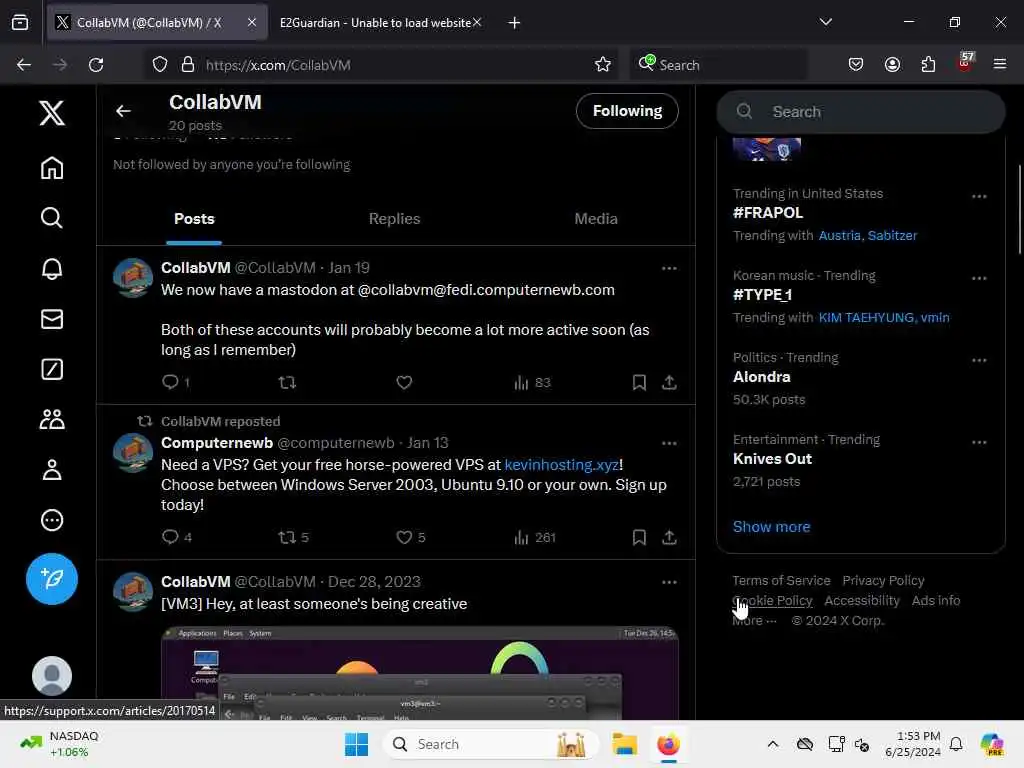The image size is (1024, 768).
Task: Open options for Alondra trend
Action: click(979, 360)
